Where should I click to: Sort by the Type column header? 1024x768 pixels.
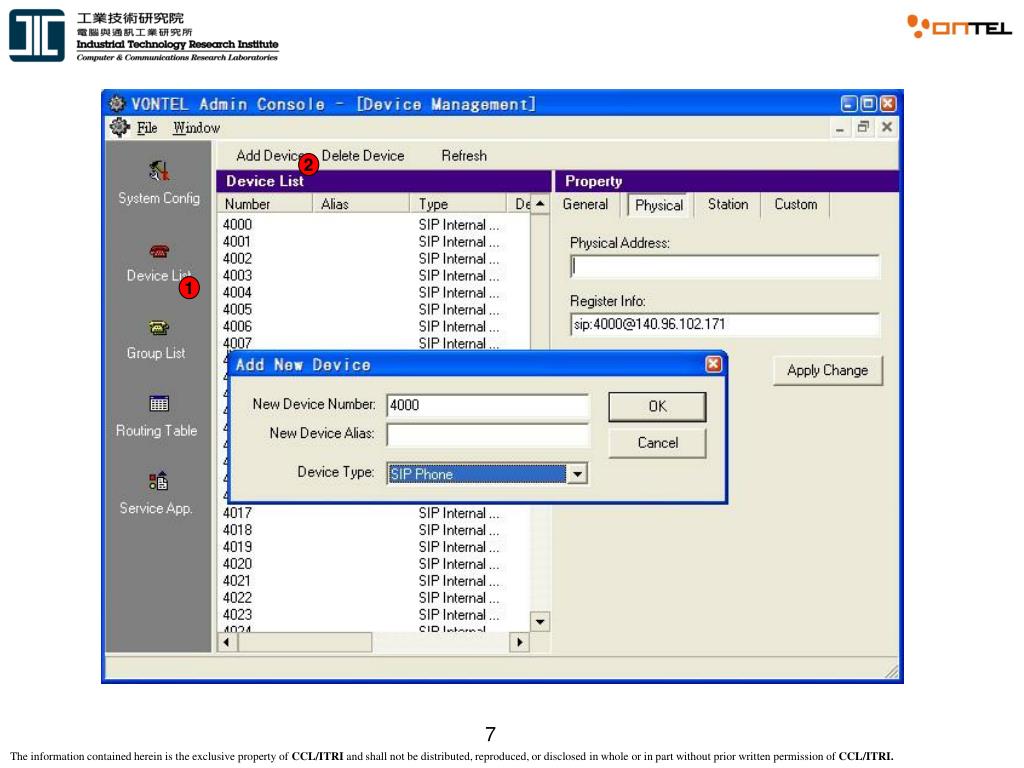click(458, 204)
